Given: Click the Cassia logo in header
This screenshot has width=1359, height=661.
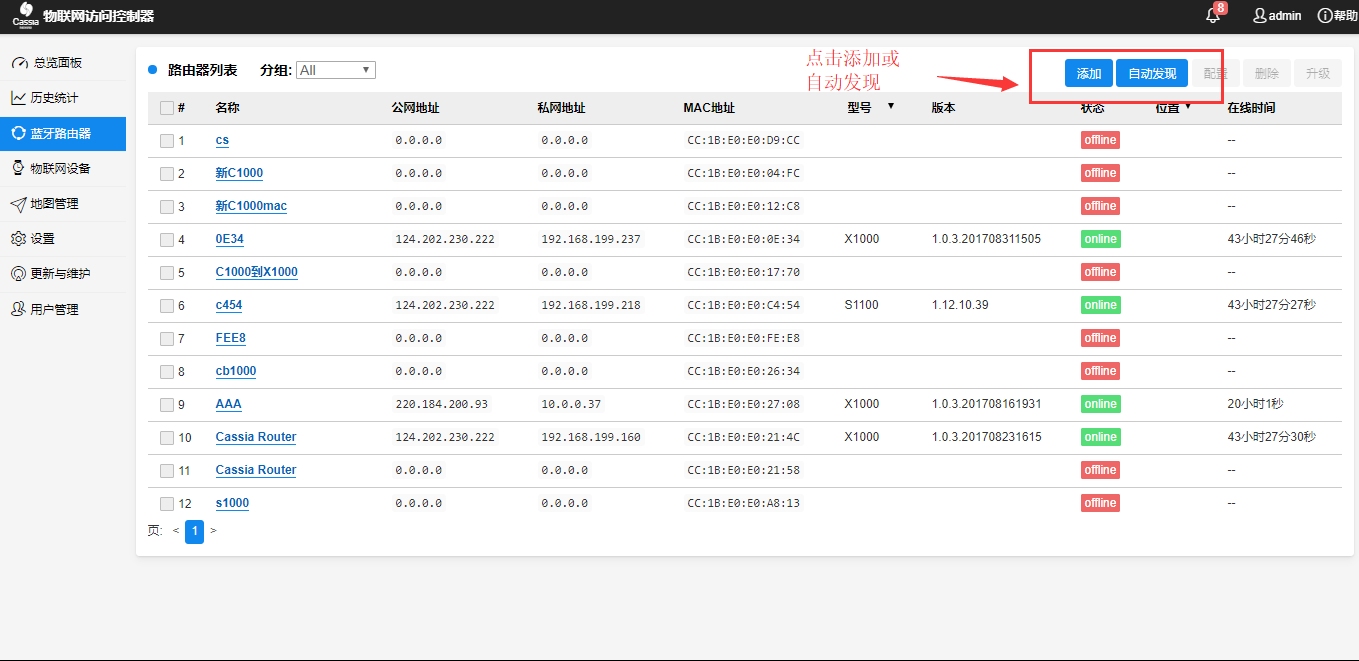Looking at the screenshot, I should click(x=25, y=14).
